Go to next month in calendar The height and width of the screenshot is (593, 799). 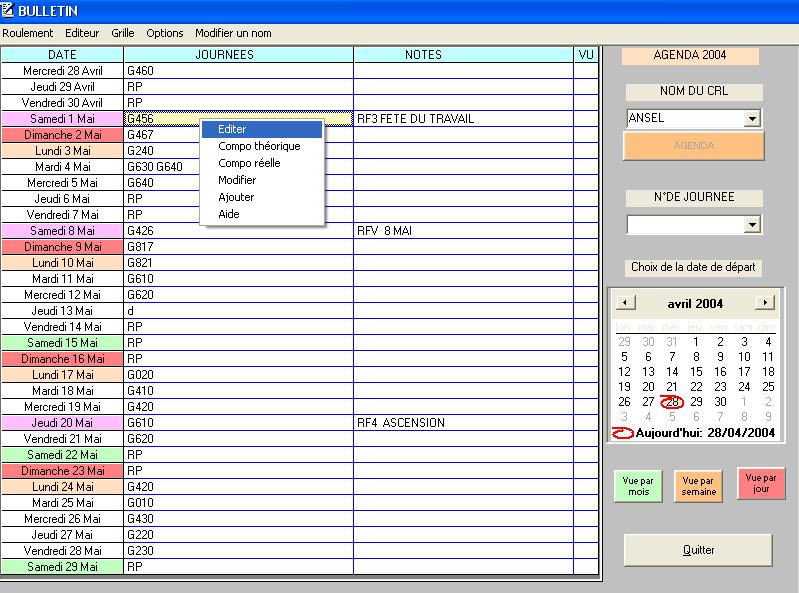pyautogui.click(x=765, y=303)
